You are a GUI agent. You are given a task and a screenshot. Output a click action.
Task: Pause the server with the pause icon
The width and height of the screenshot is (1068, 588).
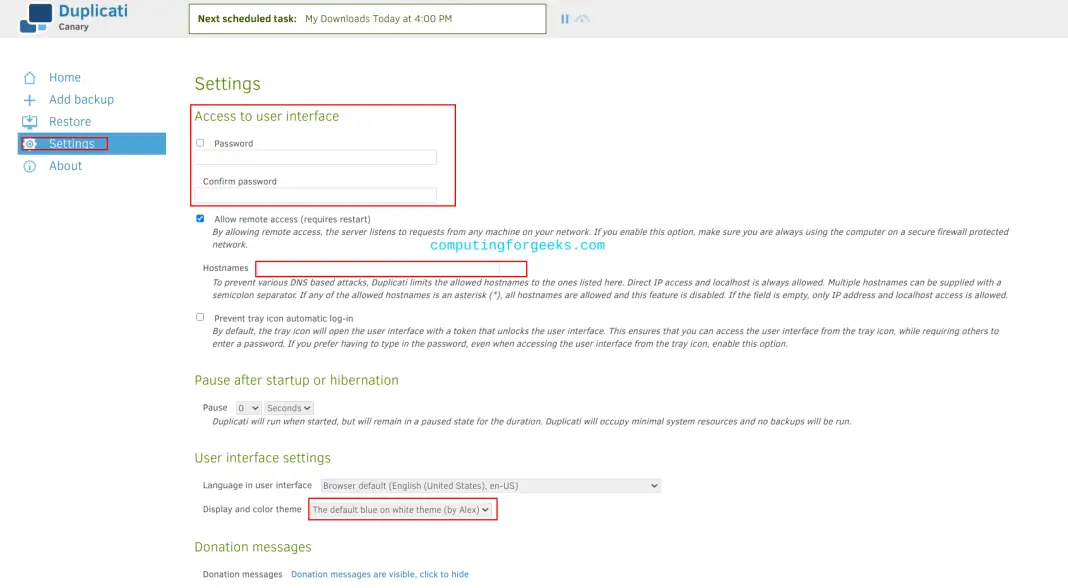(x=565, y=19)
